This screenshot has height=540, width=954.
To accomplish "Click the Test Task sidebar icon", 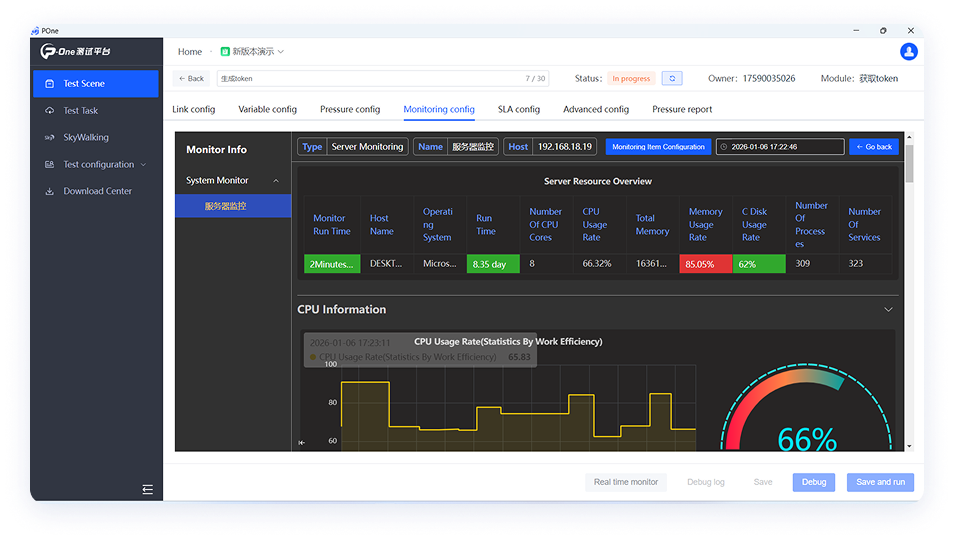I will click(50, 111).
